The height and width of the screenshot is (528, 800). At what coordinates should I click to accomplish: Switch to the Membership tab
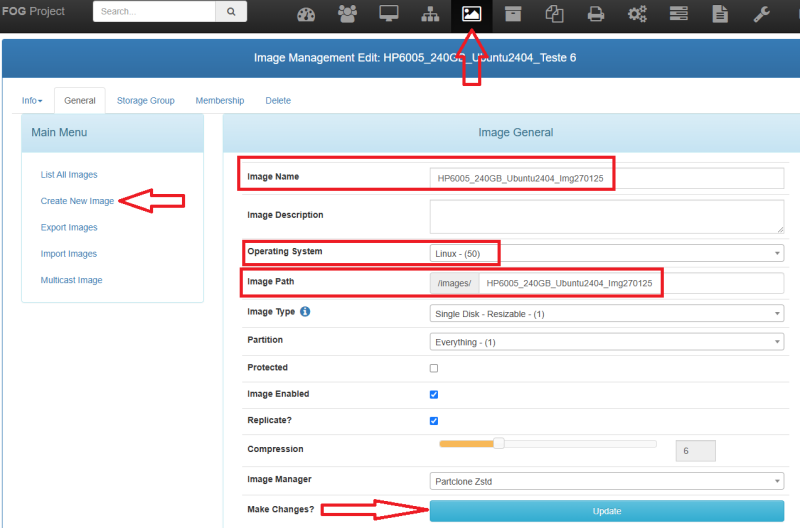coord(220,100)
